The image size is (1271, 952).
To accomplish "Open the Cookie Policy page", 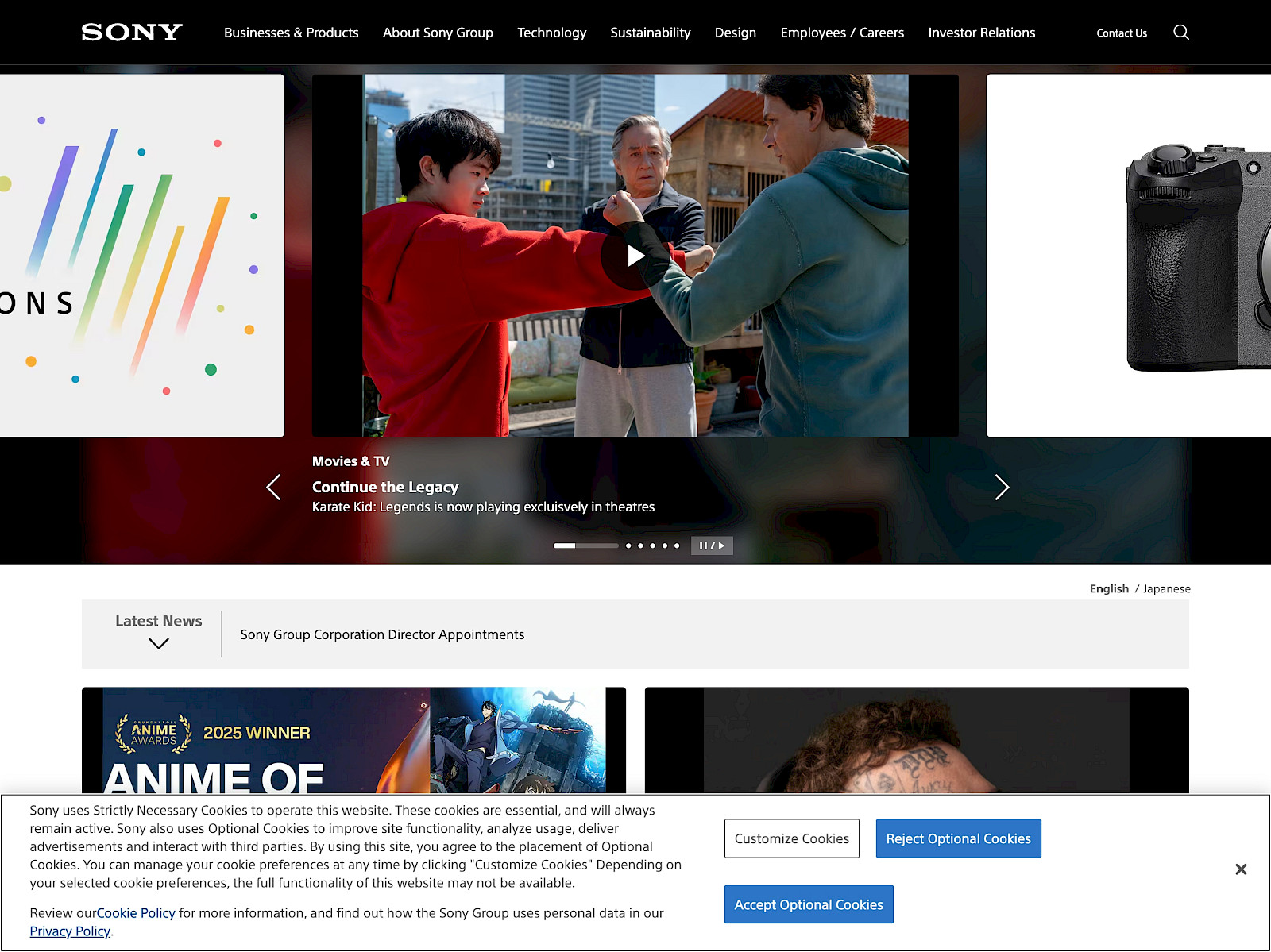I will (137, 913).
